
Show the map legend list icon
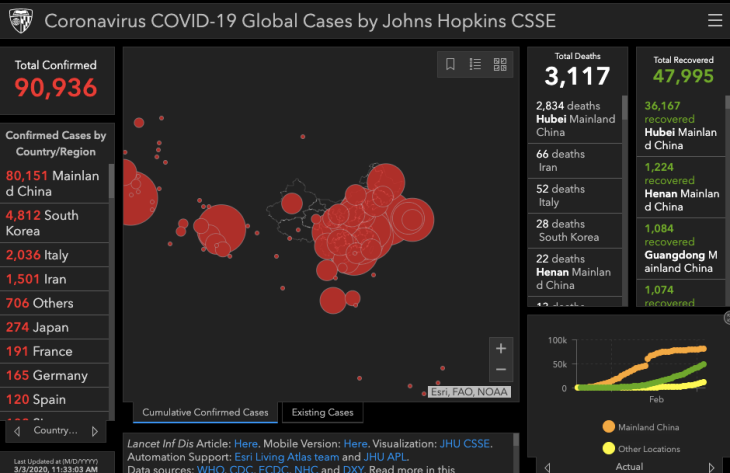475,64
